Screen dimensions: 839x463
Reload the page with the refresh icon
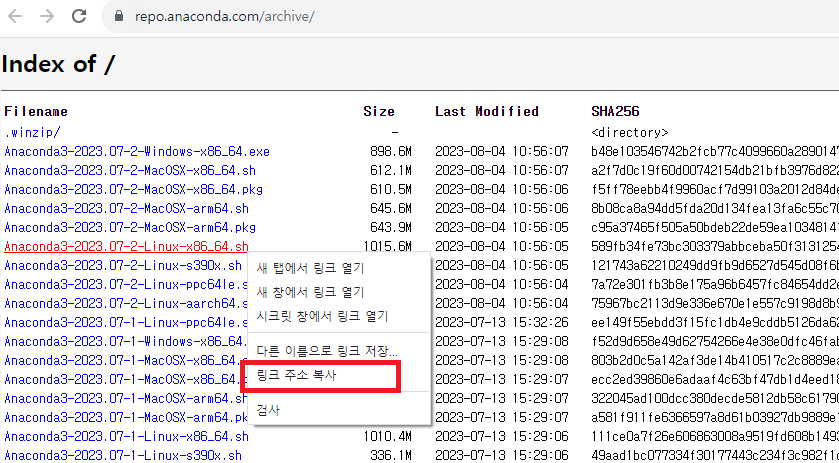point(79,16)
